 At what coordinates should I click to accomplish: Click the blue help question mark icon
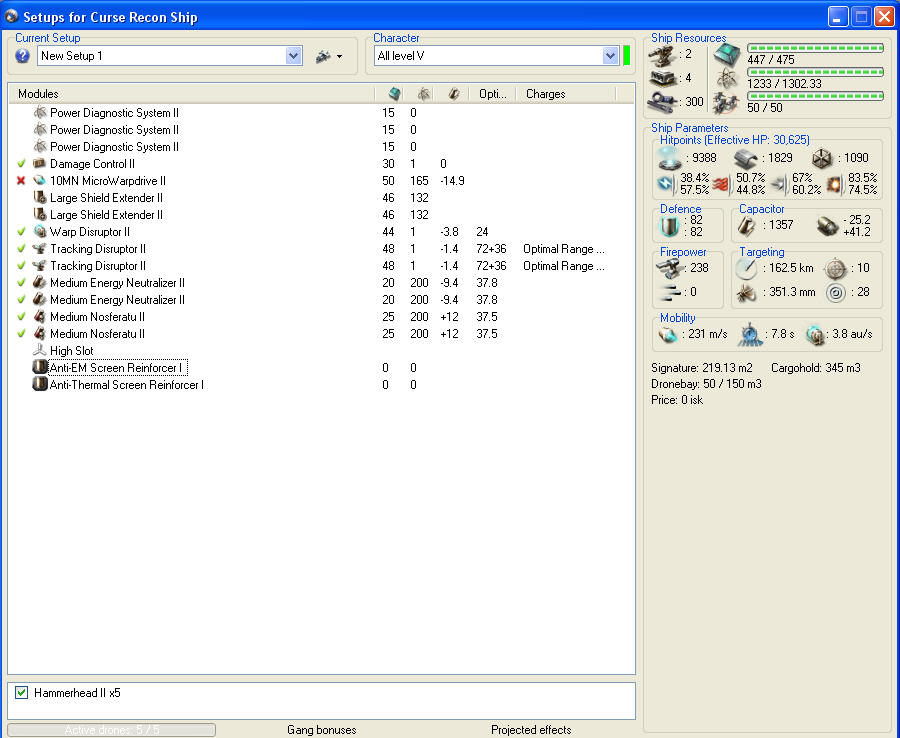(x=22, y=56)
